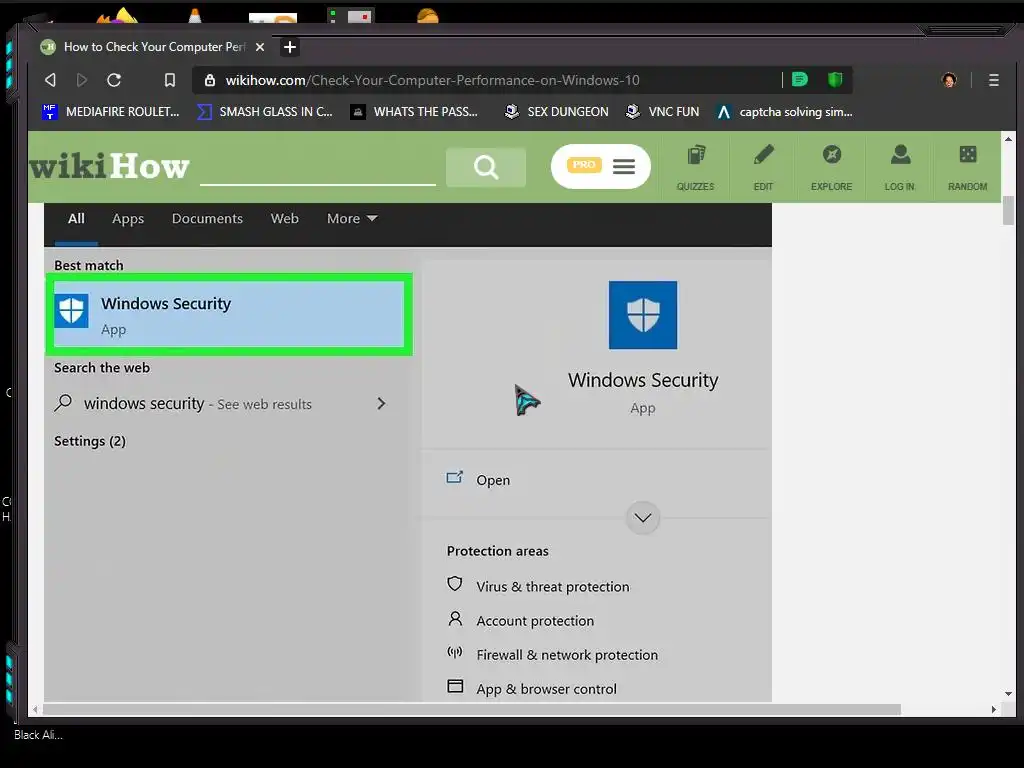Click the wikiHow search input field
1024x768 pixels.
click(317, 168)
